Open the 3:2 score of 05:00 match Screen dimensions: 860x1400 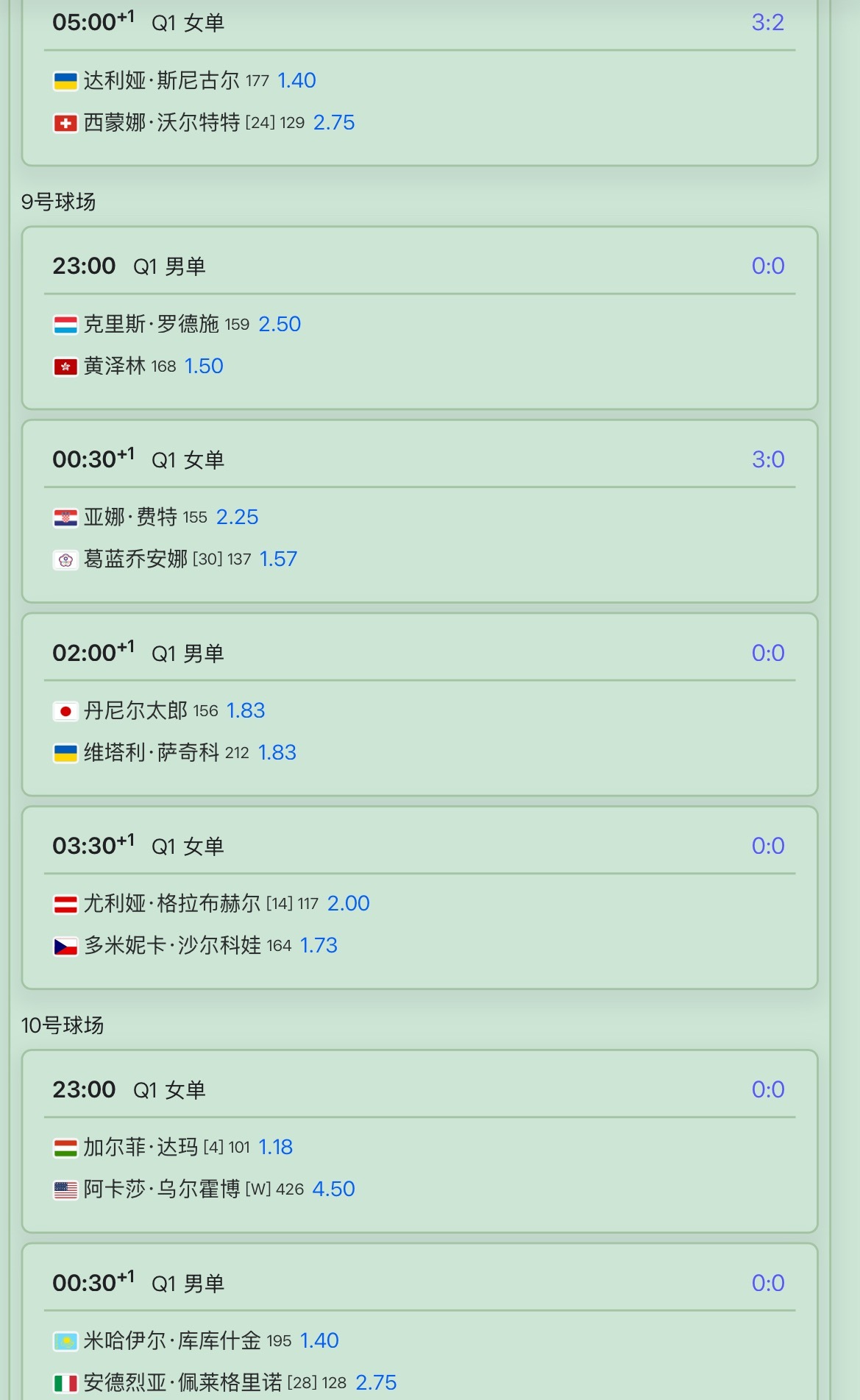click(767, 23)
